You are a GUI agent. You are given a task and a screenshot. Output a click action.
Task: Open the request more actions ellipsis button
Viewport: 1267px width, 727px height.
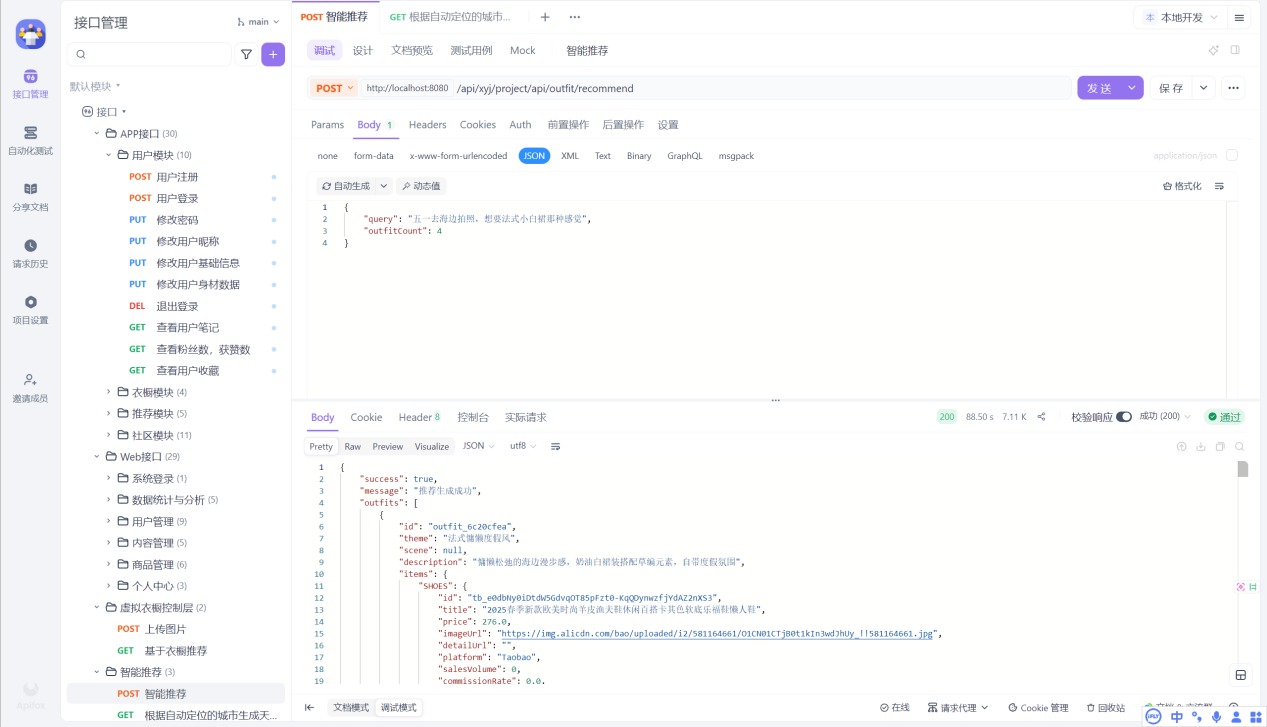1233,88
